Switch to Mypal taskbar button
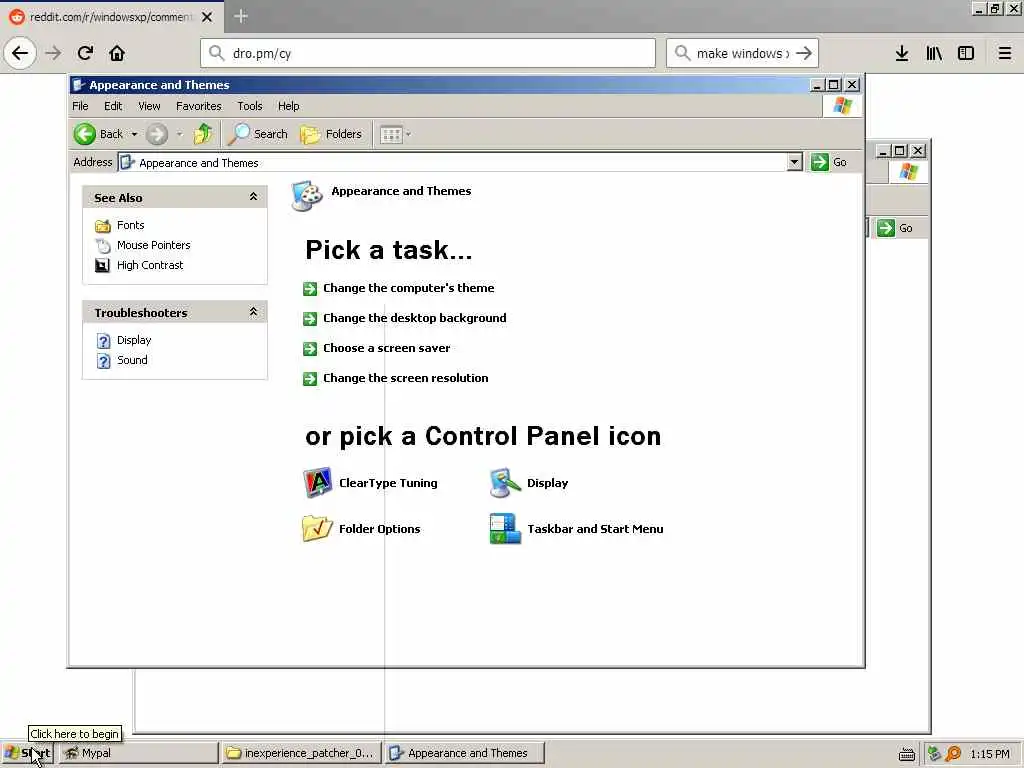 tap(138, 753)
